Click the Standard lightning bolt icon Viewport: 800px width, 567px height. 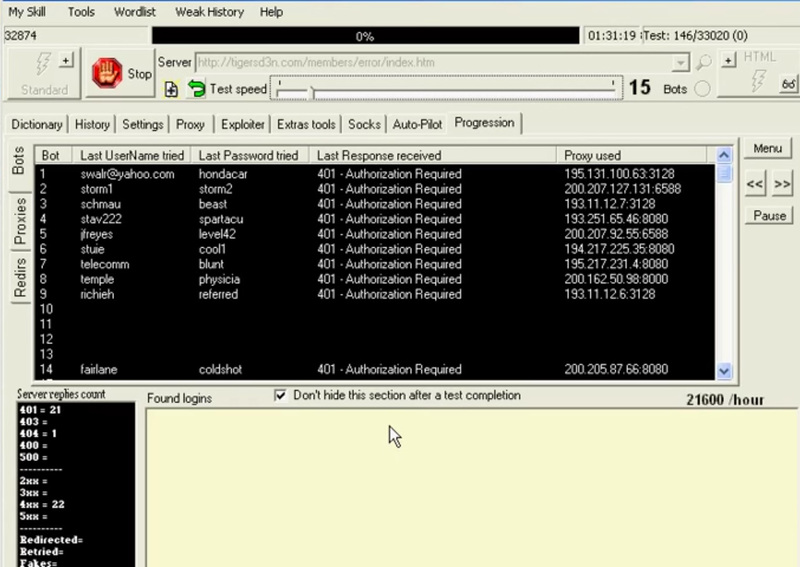point(43,65)
